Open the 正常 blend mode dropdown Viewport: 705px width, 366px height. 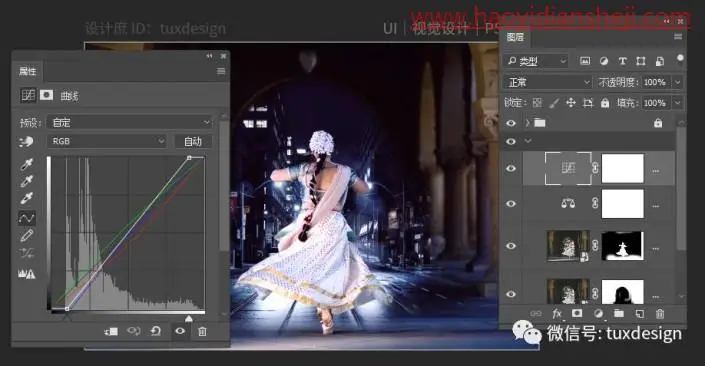point(547,82)
